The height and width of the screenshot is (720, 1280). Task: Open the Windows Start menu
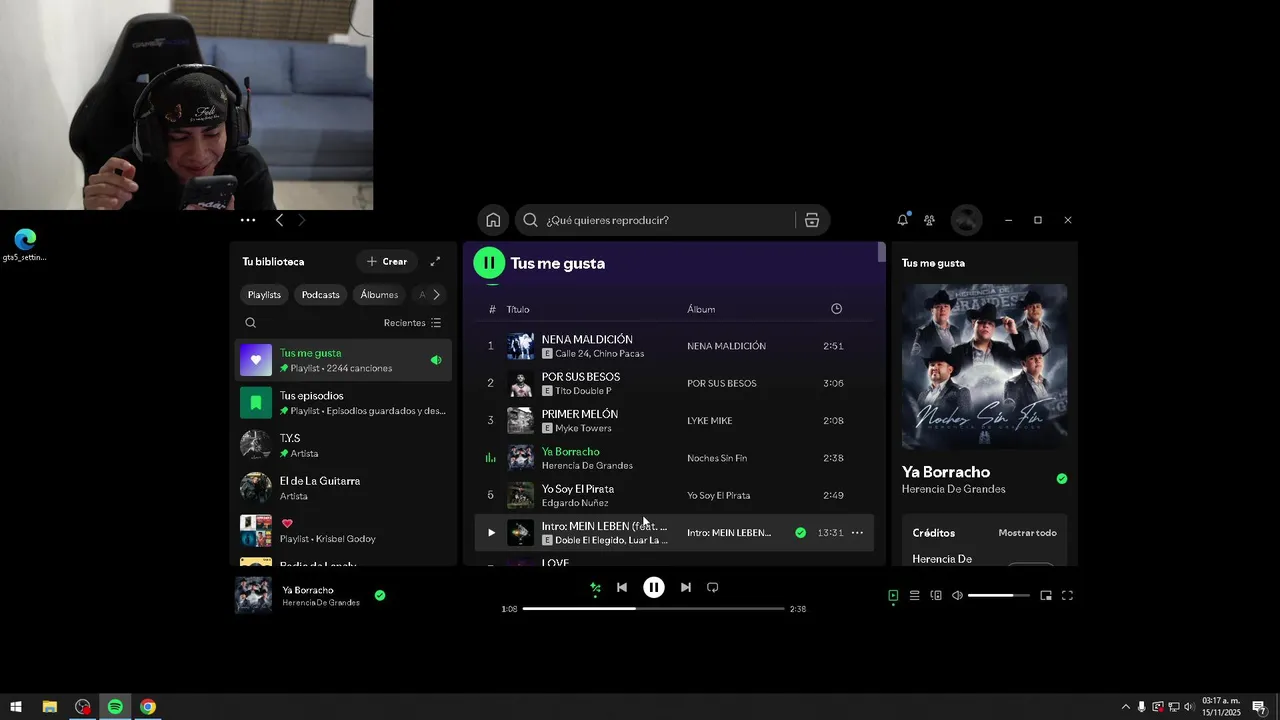(x=16, y=707)
